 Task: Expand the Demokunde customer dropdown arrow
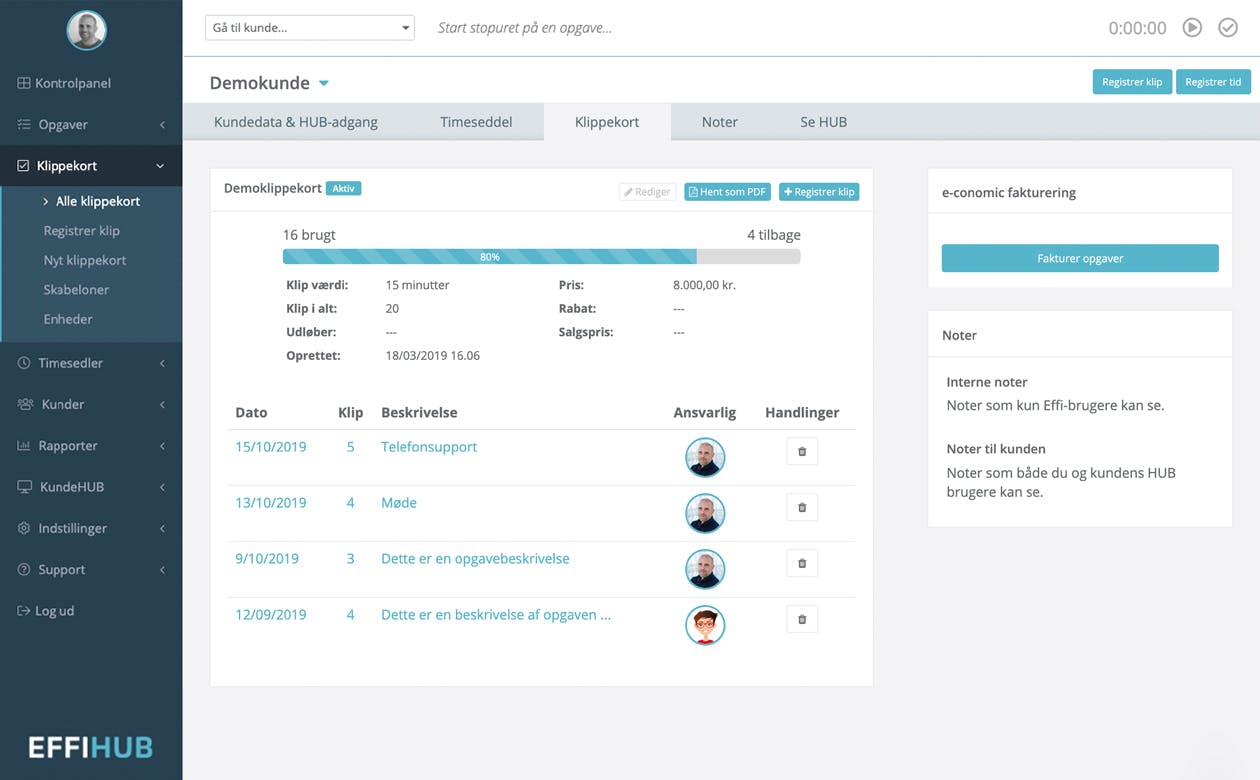click(323, 84)
